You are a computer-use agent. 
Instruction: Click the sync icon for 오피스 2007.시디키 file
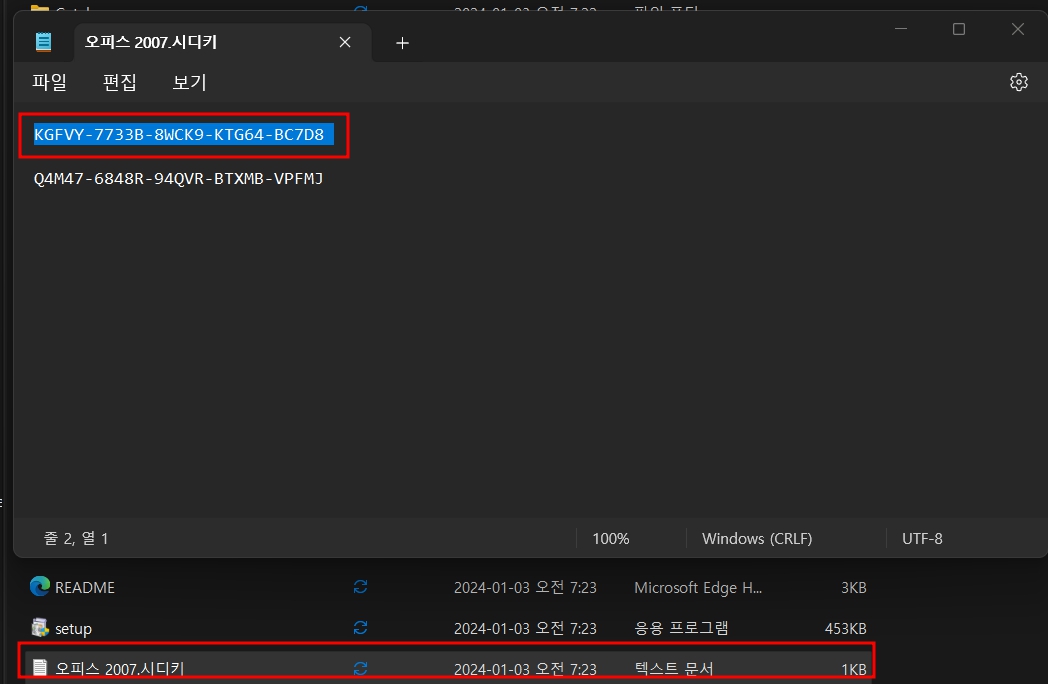coord(360,669)
